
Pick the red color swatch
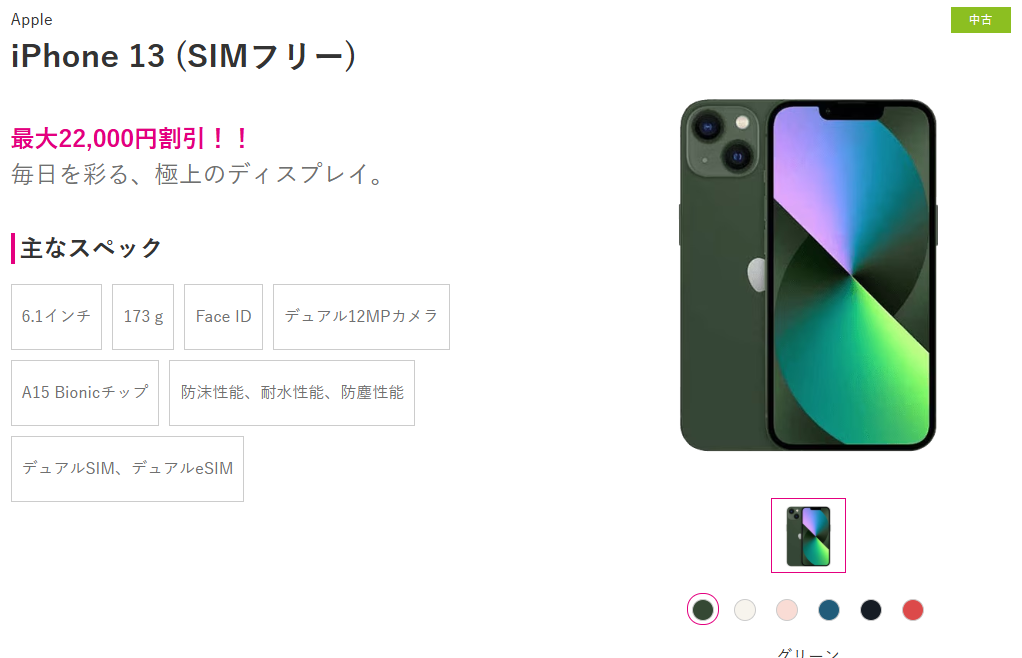click(912, 610)
